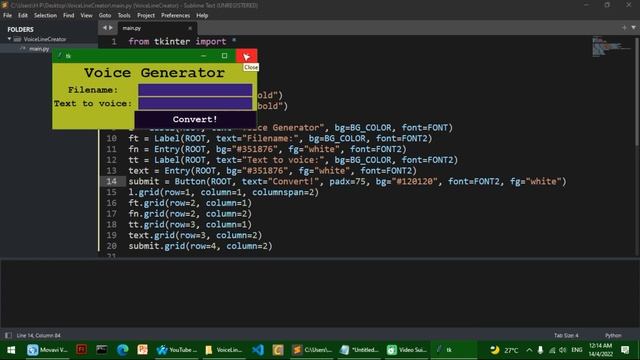
Task: Open the File menu
Action: pos(7,16)
